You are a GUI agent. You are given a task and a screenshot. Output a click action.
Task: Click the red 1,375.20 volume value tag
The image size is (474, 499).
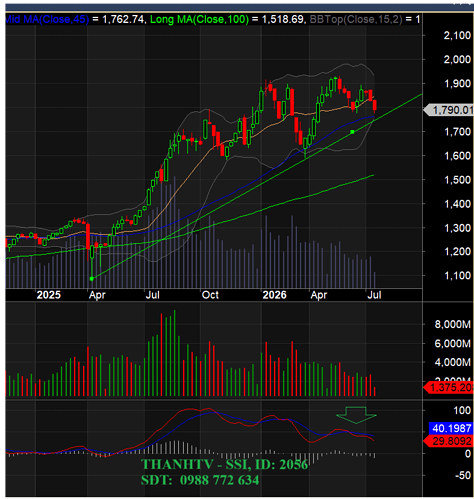click(449, 387)
